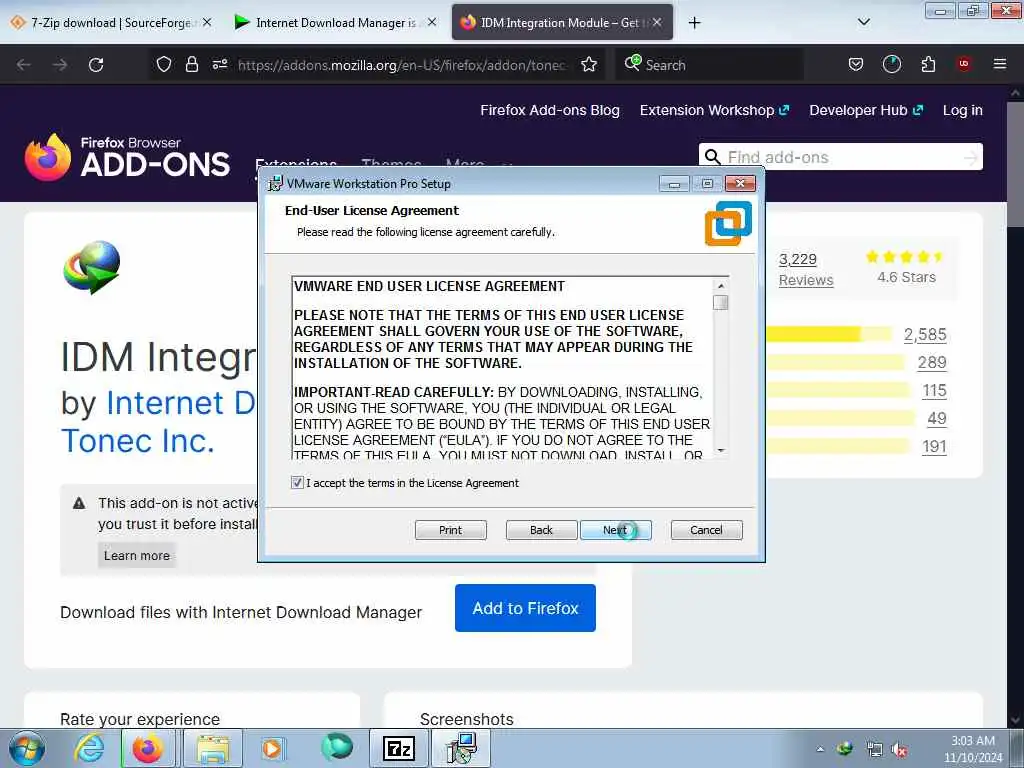Open Developer Hub link

pos(866,110)
